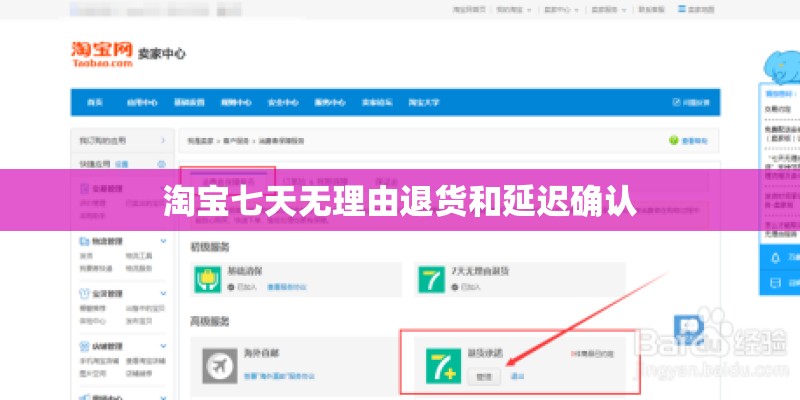This screenshot has height=400, width=800.
Task: Select 首页 in the blue navigation bar
Action: 95,102
